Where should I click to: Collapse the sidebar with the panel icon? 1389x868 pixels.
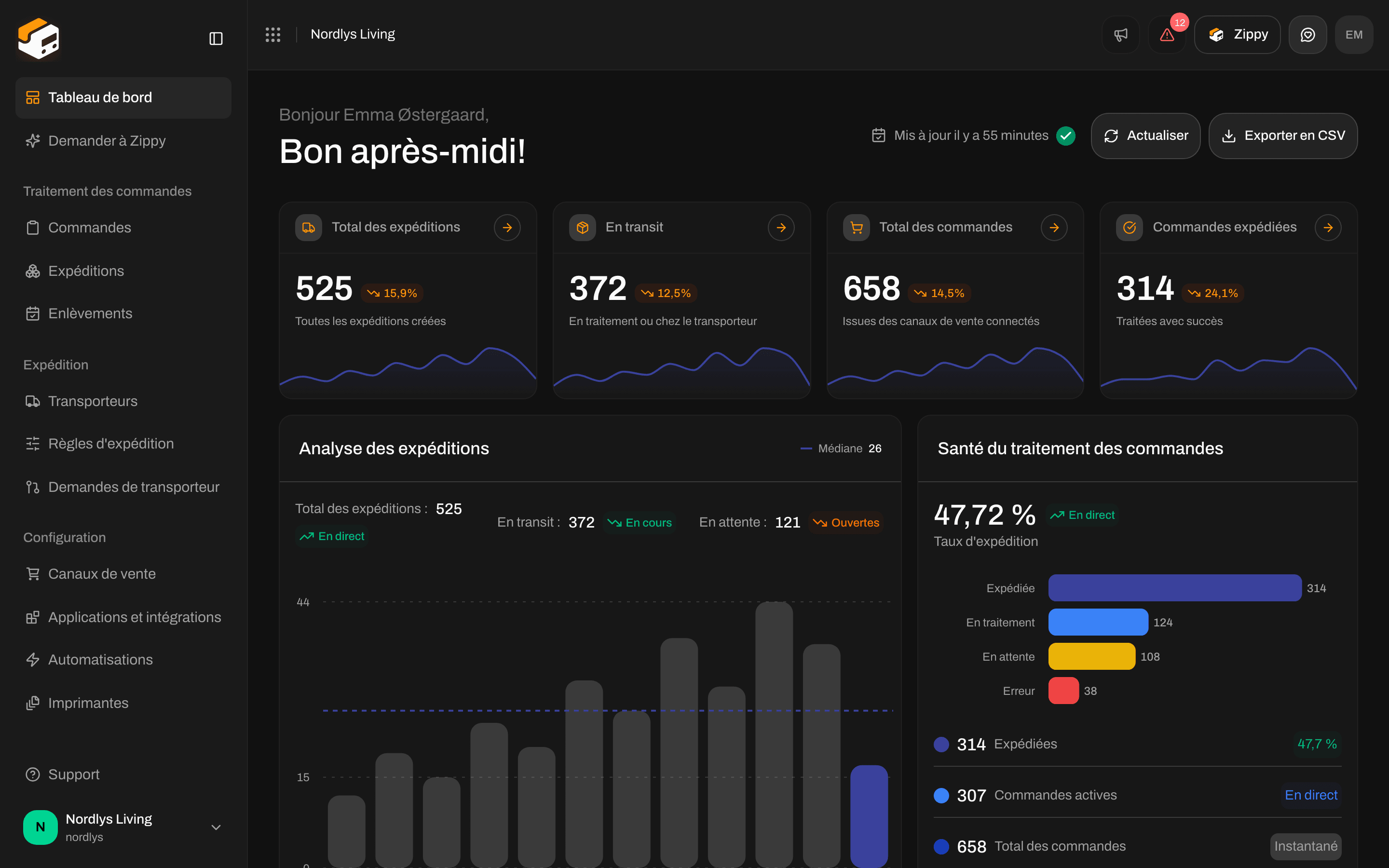click(216, 39)
